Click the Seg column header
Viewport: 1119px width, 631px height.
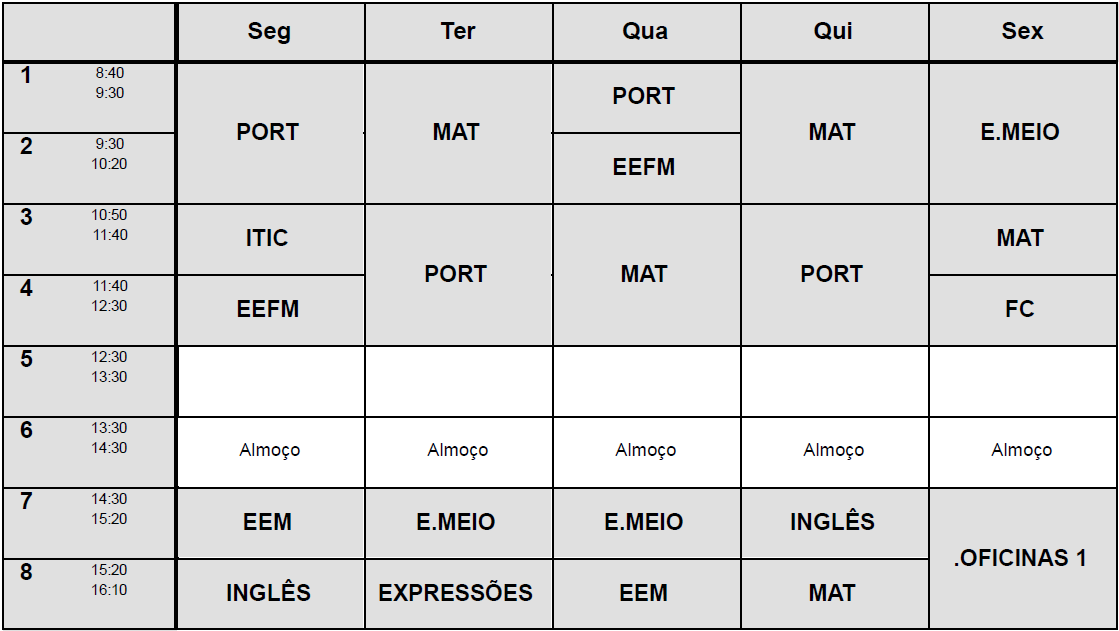[x=269, y=32]
